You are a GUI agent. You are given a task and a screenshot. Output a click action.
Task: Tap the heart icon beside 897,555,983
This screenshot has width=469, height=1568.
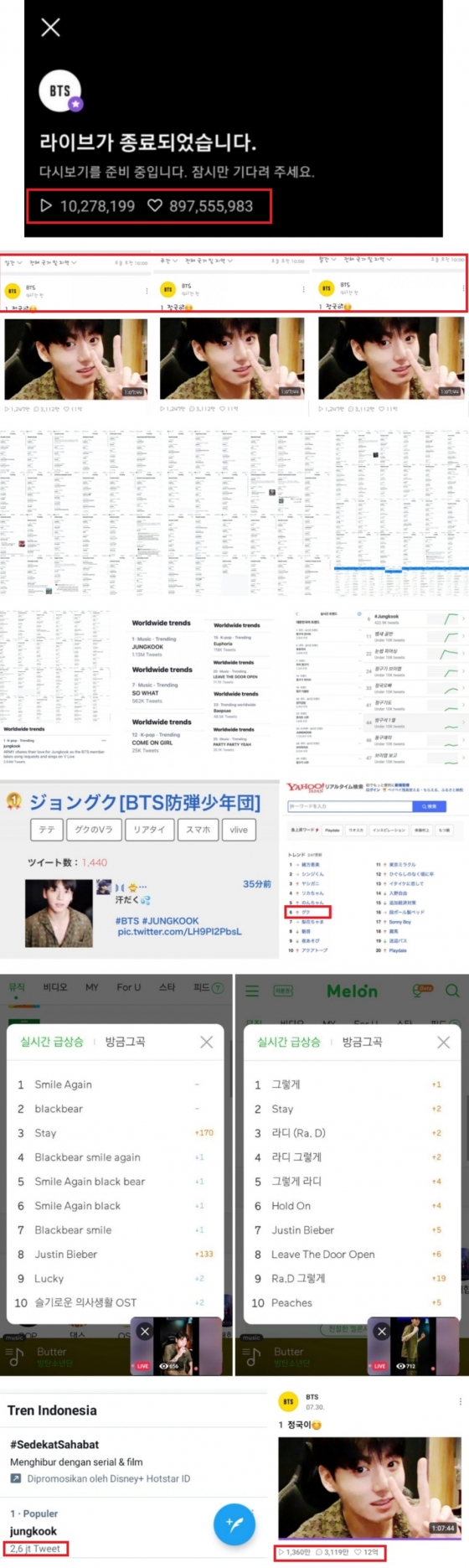[x=154, y=205]
